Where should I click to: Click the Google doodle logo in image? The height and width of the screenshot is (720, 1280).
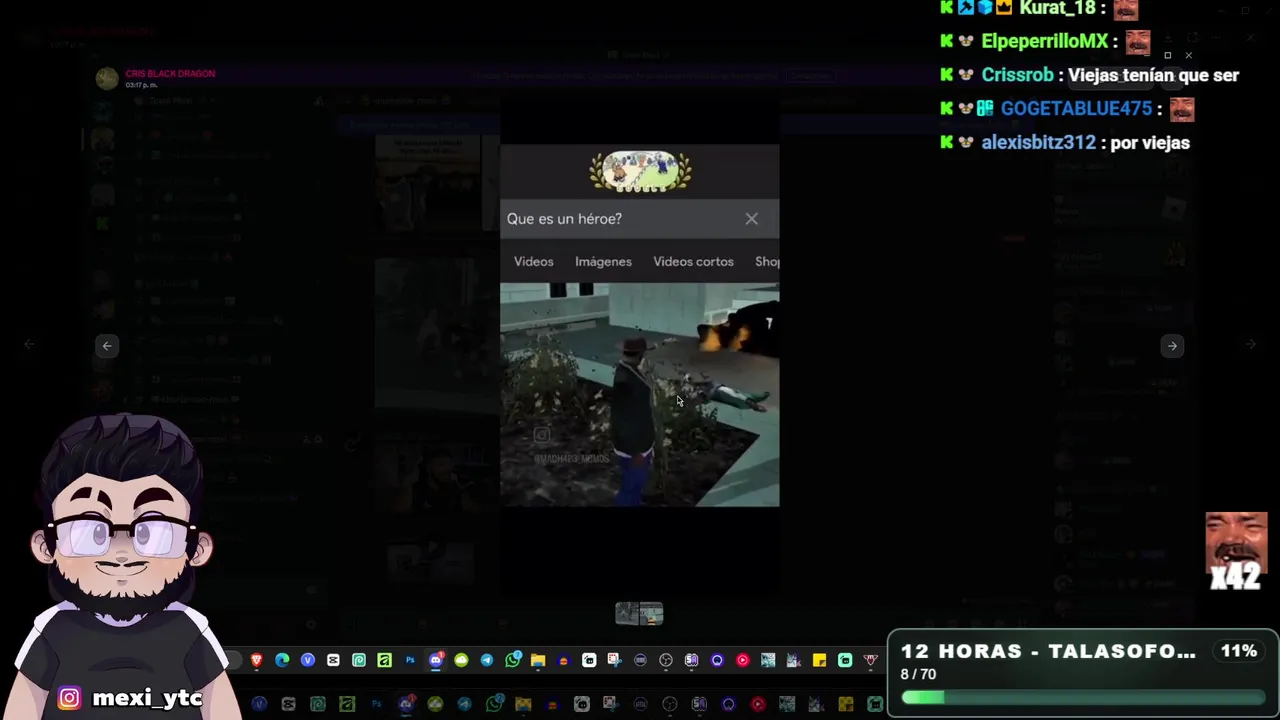(640, 171)
